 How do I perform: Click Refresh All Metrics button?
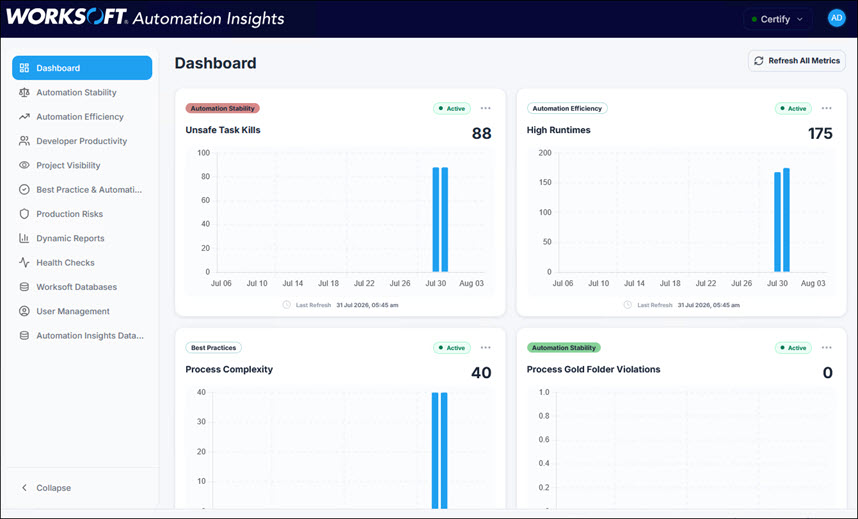coord(797,61)
